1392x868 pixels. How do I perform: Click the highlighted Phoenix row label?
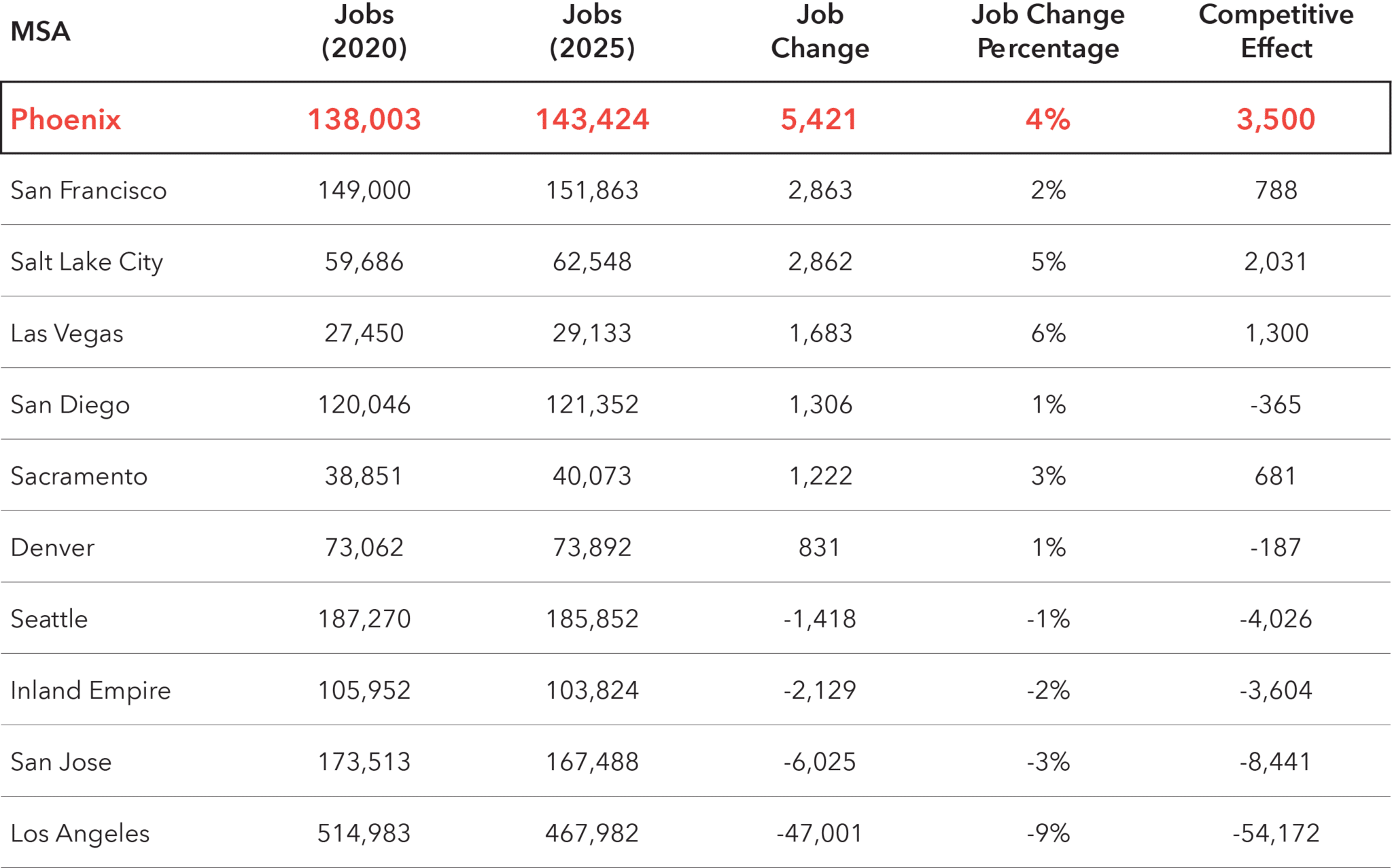click(x=66, y=120)
